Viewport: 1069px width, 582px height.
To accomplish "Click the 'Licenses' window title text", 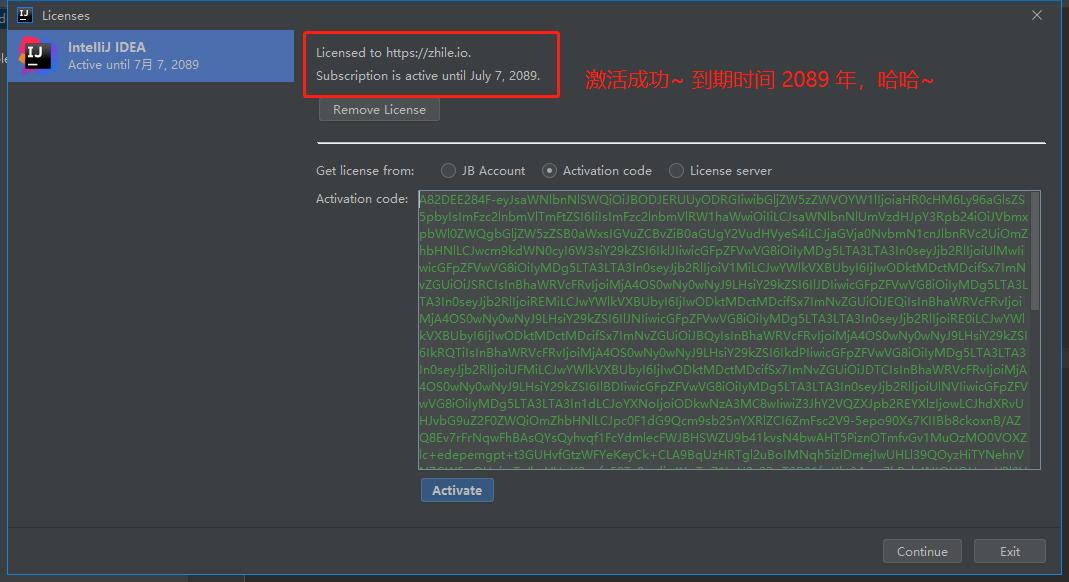I will point(65,15).
